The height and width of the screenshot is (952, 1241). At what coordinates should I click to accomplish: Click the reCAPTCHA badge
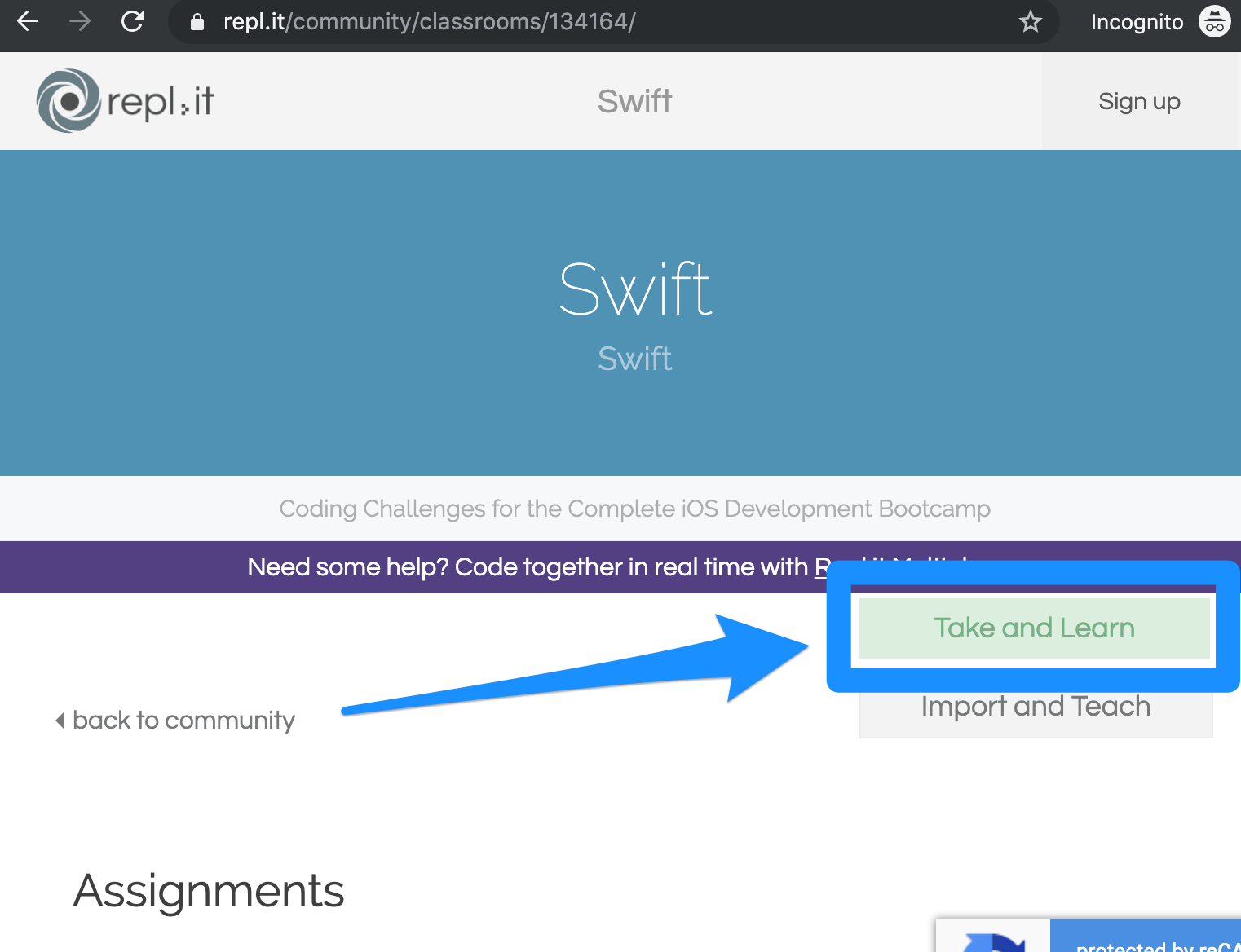coord(1089,936)
